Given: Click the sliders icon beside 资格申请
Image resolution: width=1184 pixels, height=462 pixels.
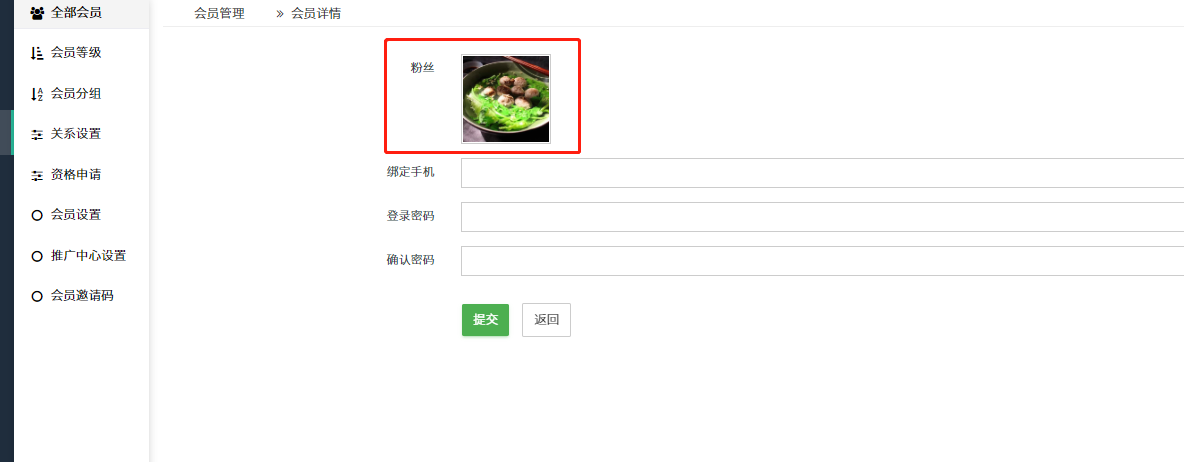Looking at the screenshot, I should (x=37, y=175).
